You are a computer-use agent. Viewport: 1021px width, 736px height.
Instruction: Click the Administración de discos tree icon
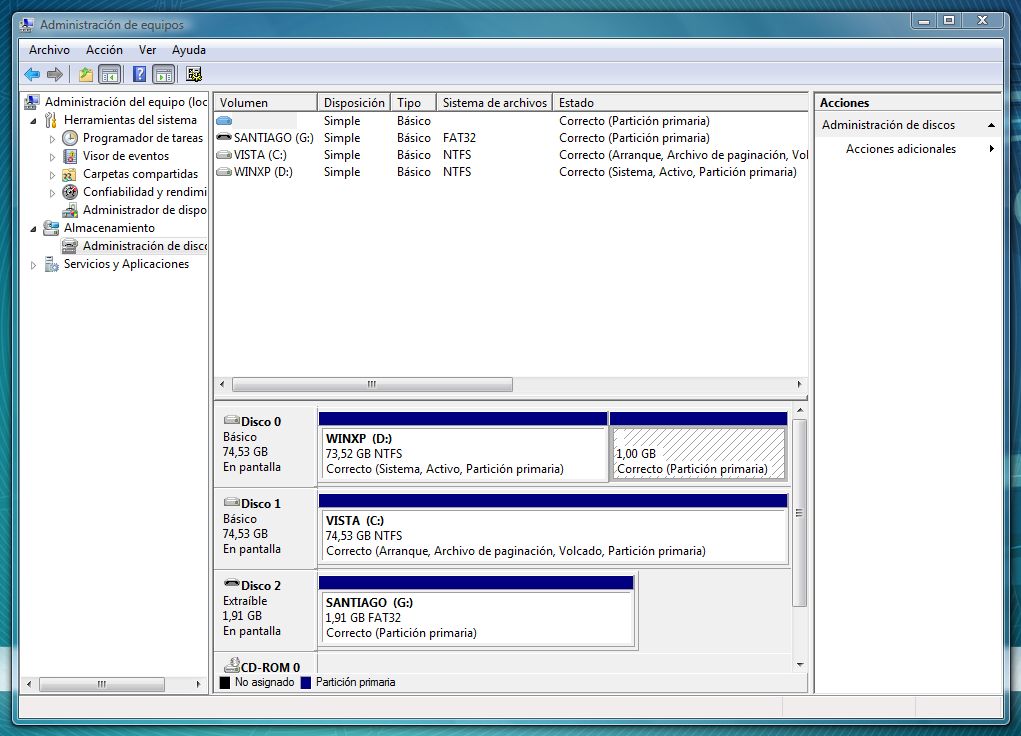click(70, 246)
